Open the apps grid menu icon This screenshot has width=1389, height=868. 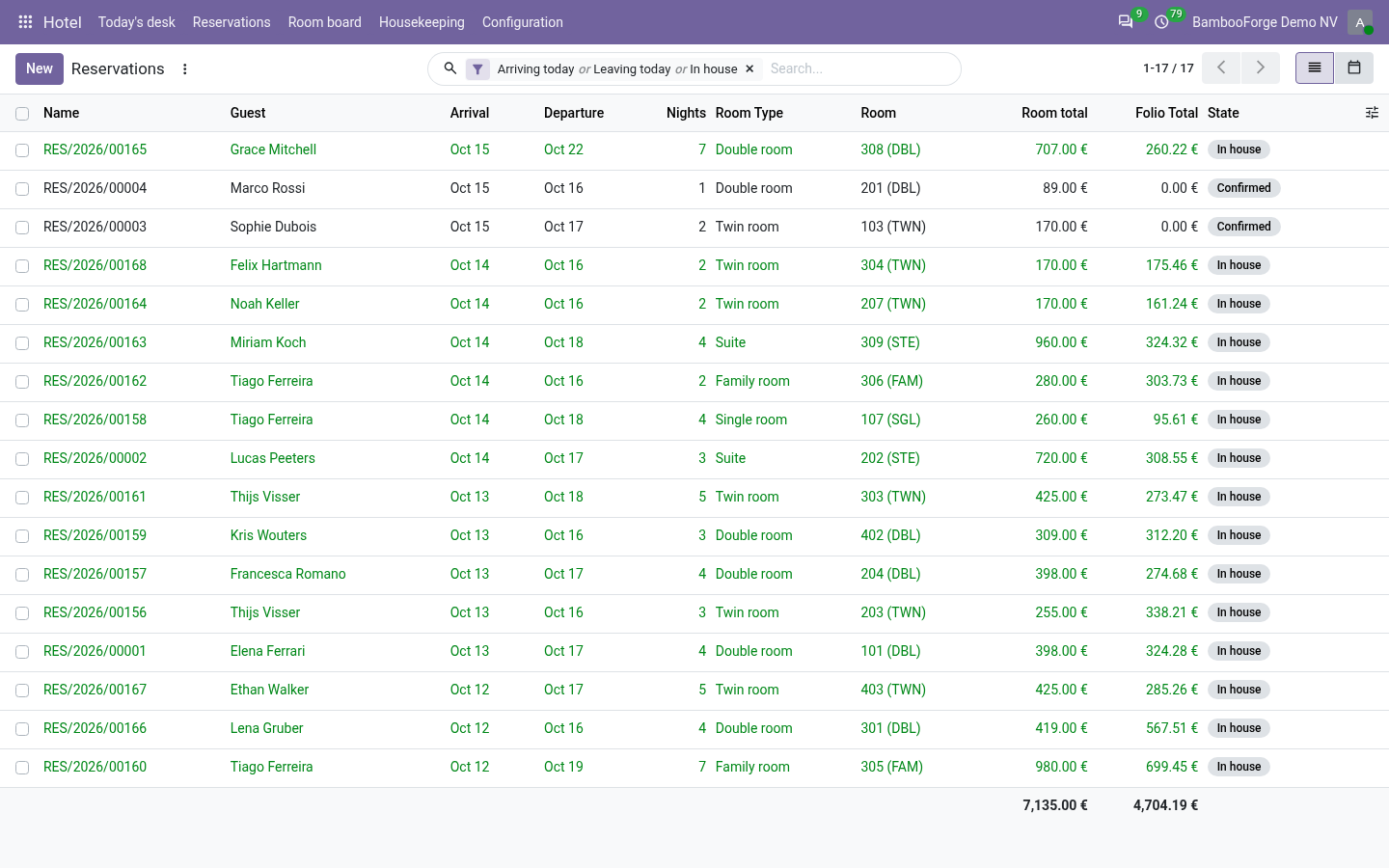25,22
